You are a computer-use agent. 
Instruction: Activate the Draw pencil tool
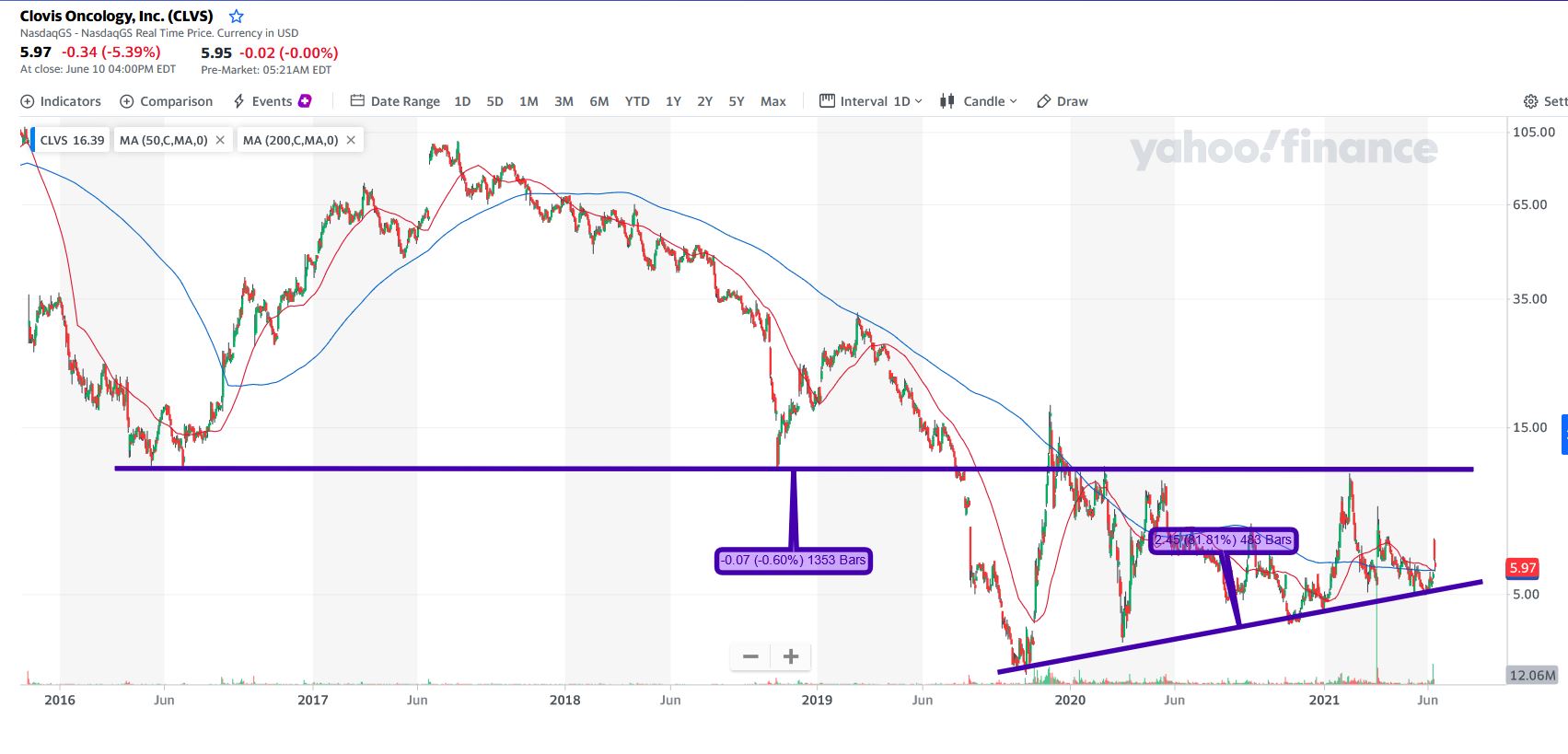click(x=1063, y=101)
